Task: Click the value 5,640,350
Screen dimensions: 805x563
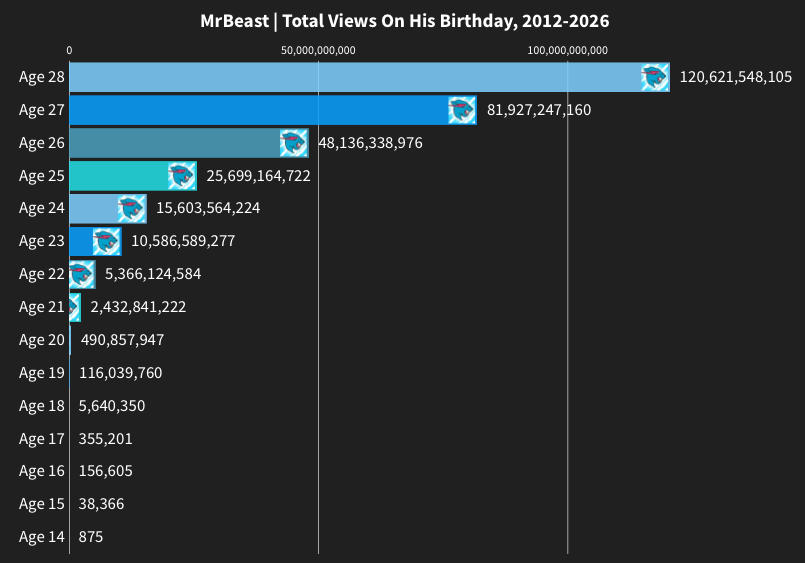Action: coord(112,406)
